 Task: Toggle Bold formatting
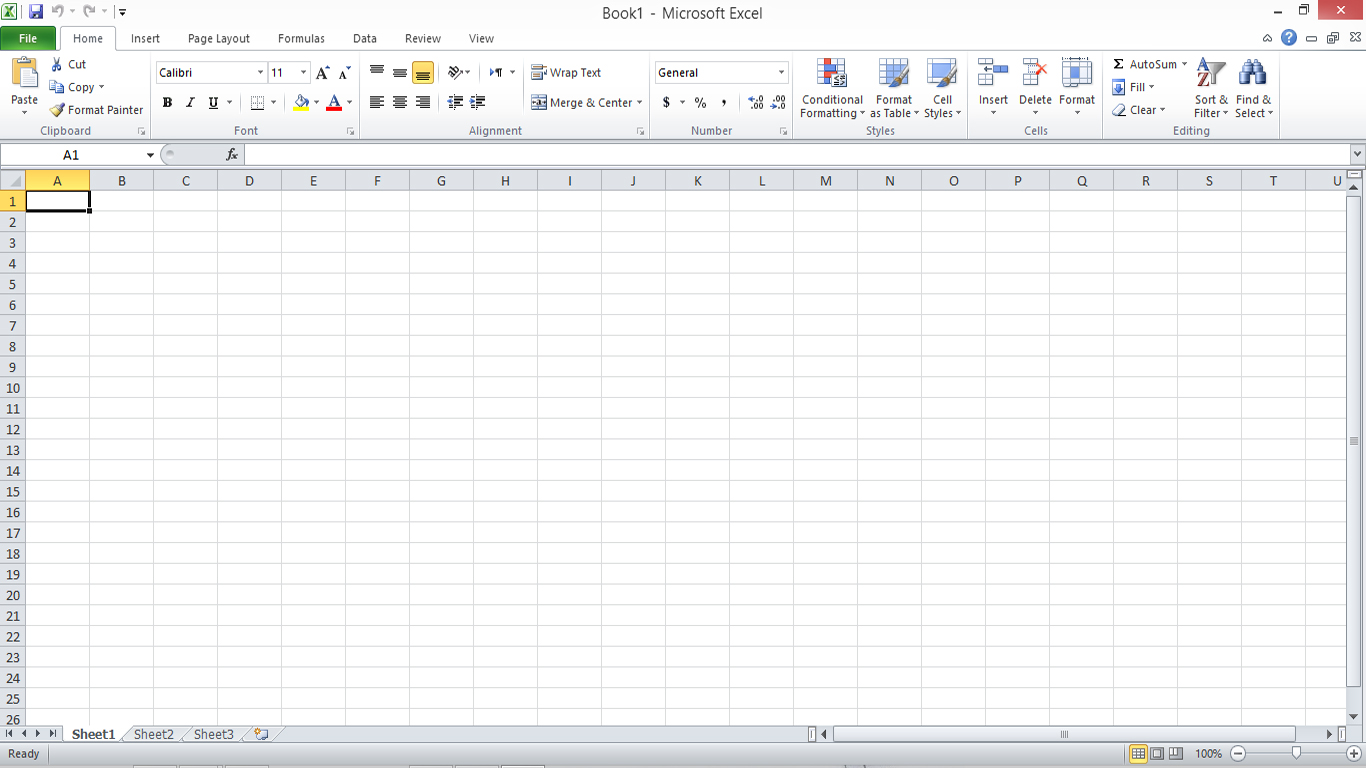[167, 102]
